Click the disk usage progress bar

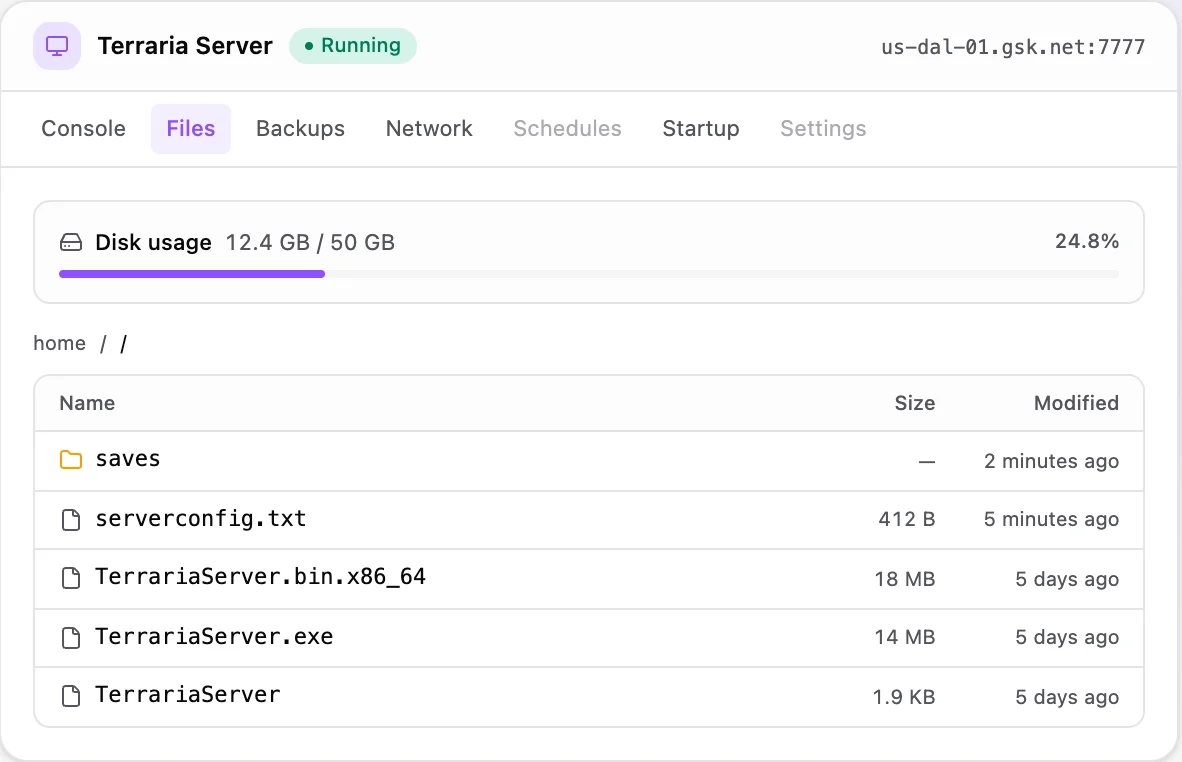tap(589, 274)
